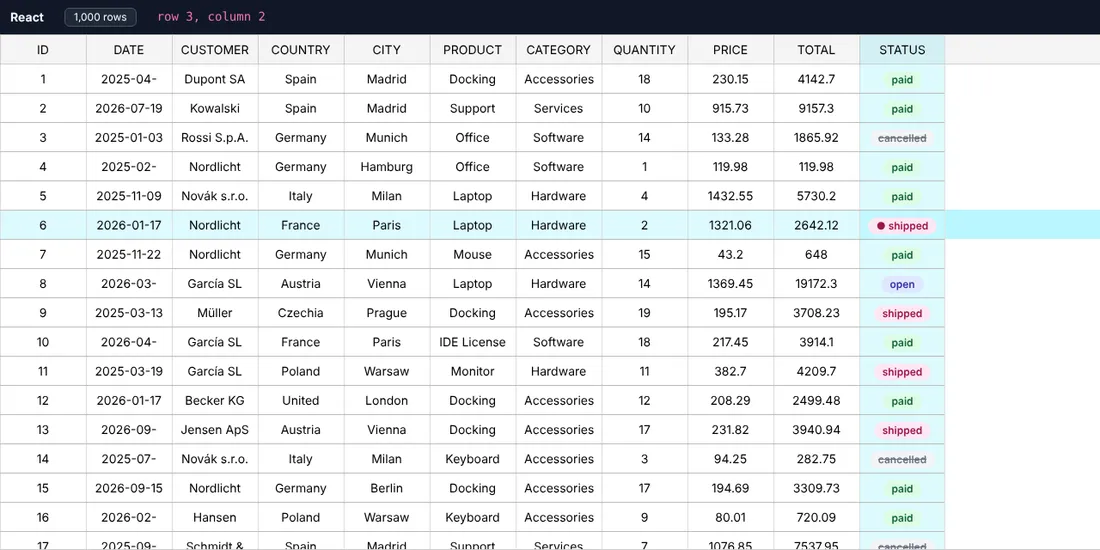Screen dimensions: 1100x550
Task: Click the London city cell
Action: [x=387, y=401]
